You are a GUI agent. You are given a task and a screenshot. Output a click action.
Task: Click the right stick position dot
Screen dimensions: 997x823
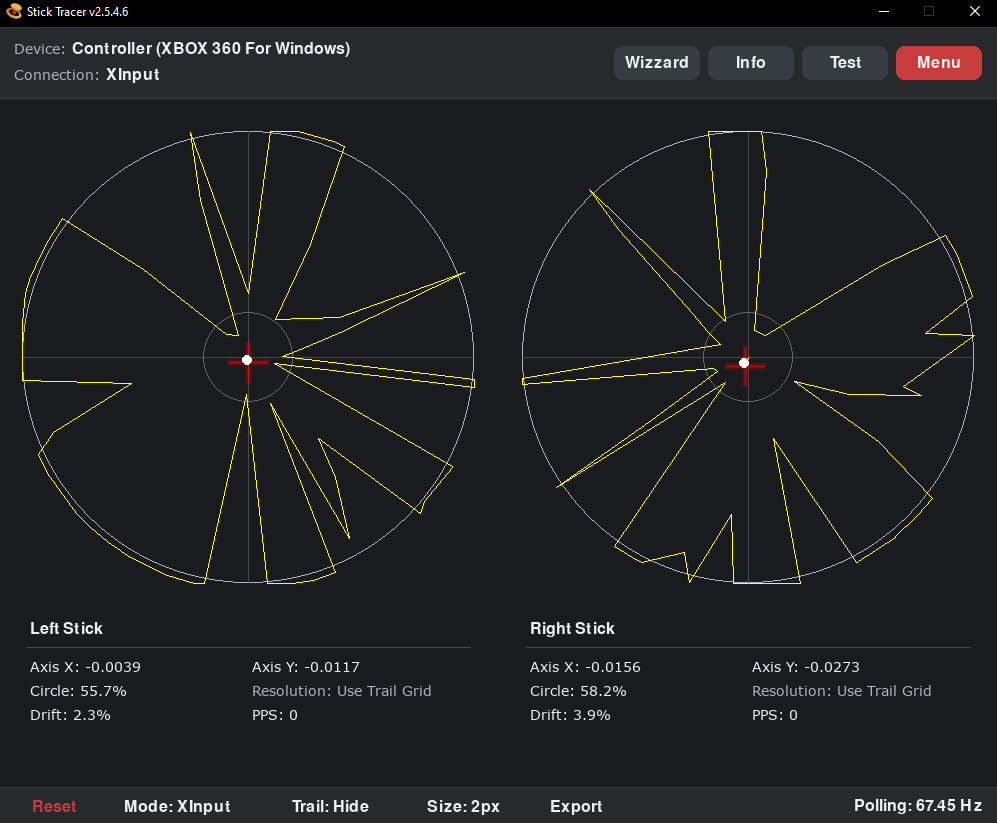coord(744,363)
